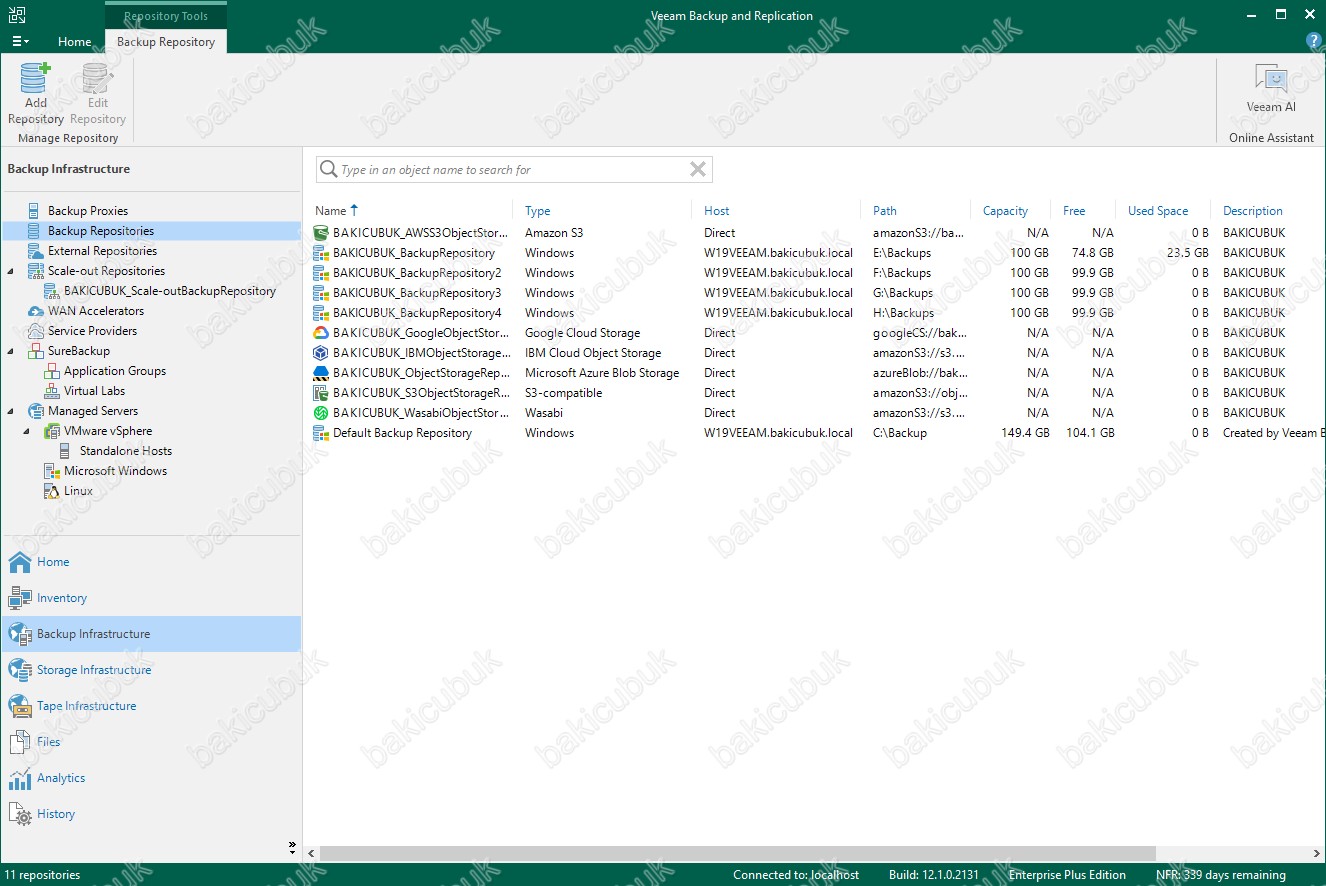The image size is (1326, 886).
Task: Open the History navigation view
Action: pos(151,814)
